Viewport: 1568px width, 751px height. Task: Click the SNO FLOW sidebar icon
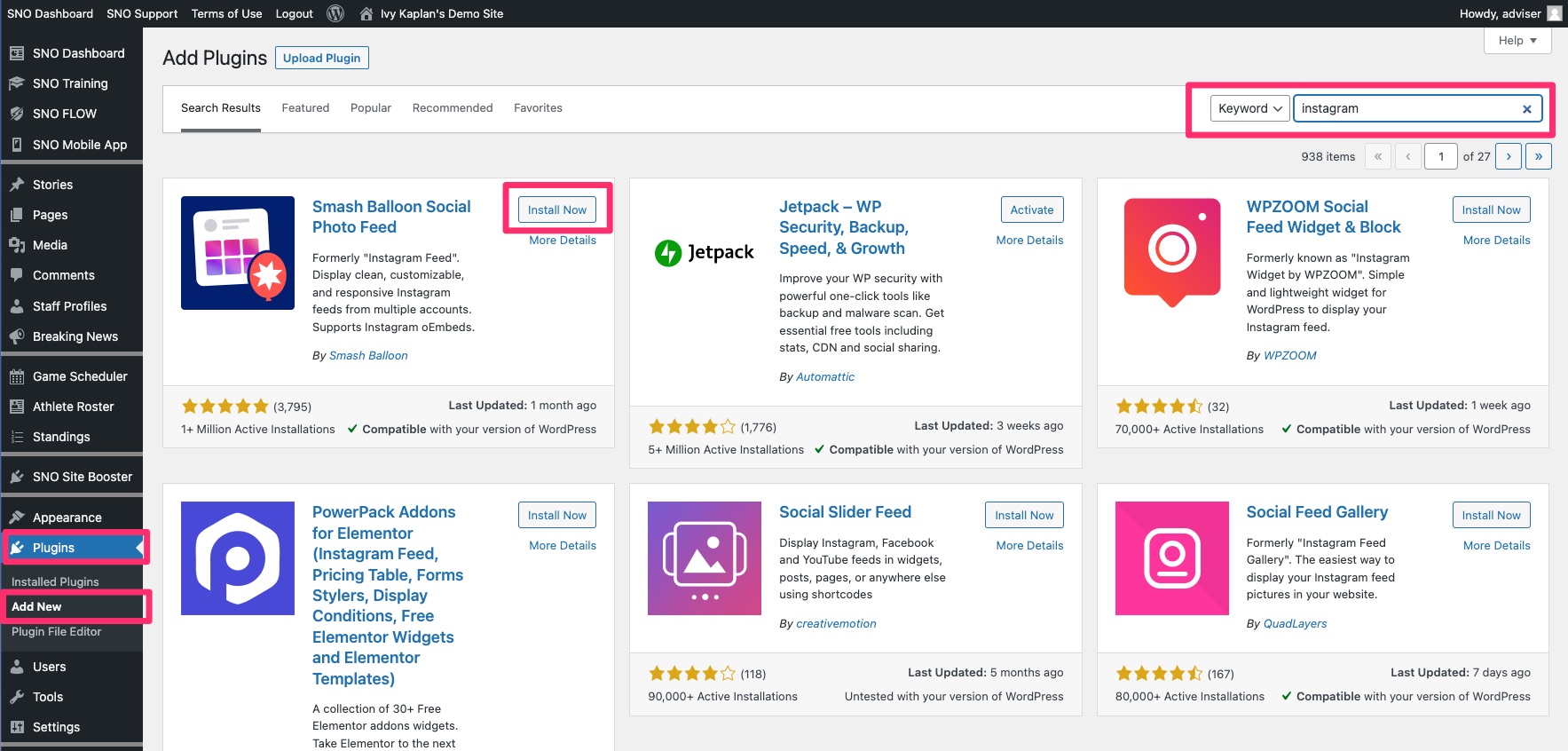pyautogui.click(x=17, y=114)
